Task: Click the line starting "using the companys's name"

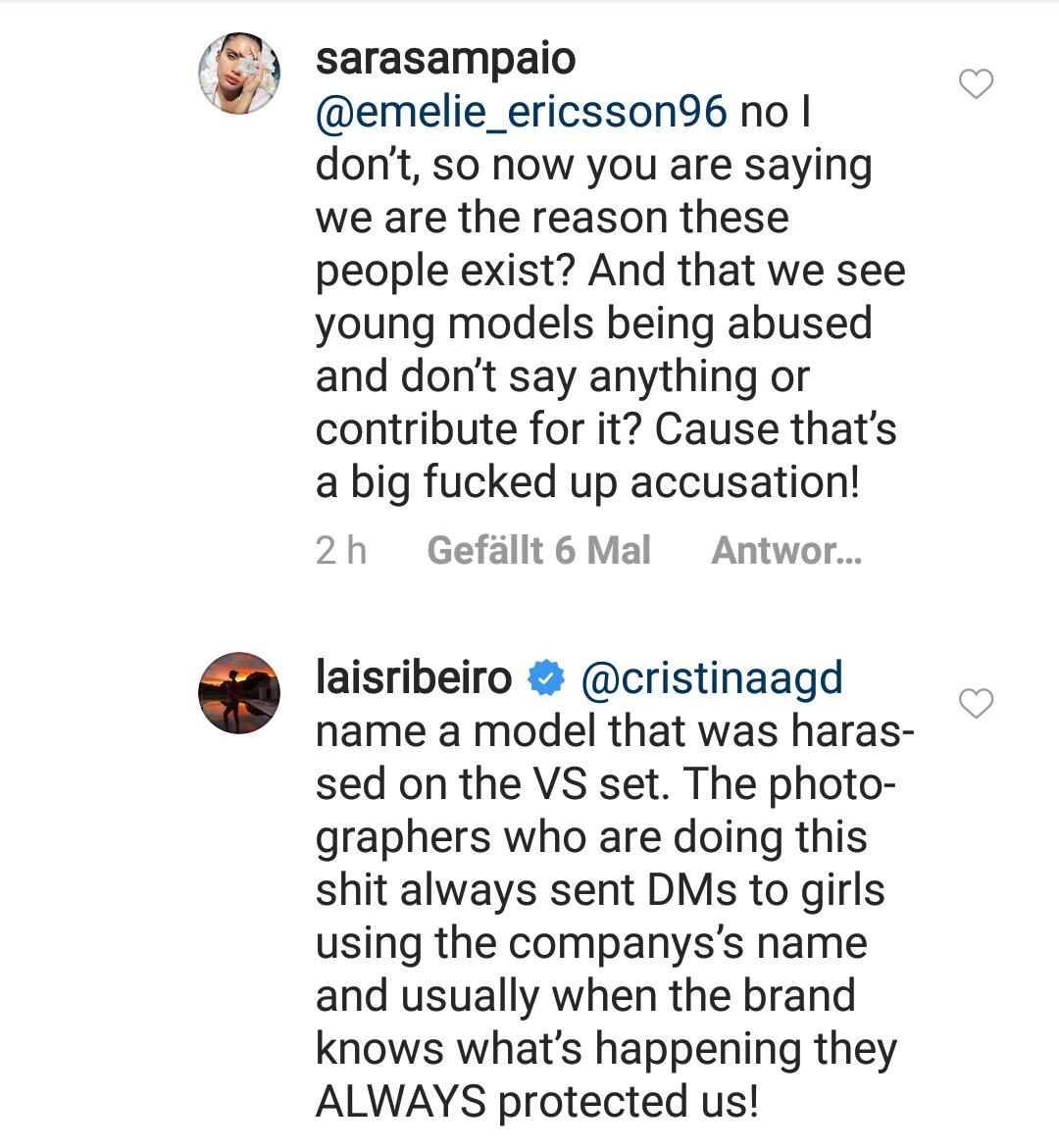Action: pyautogui.click(x=590, y=943)
